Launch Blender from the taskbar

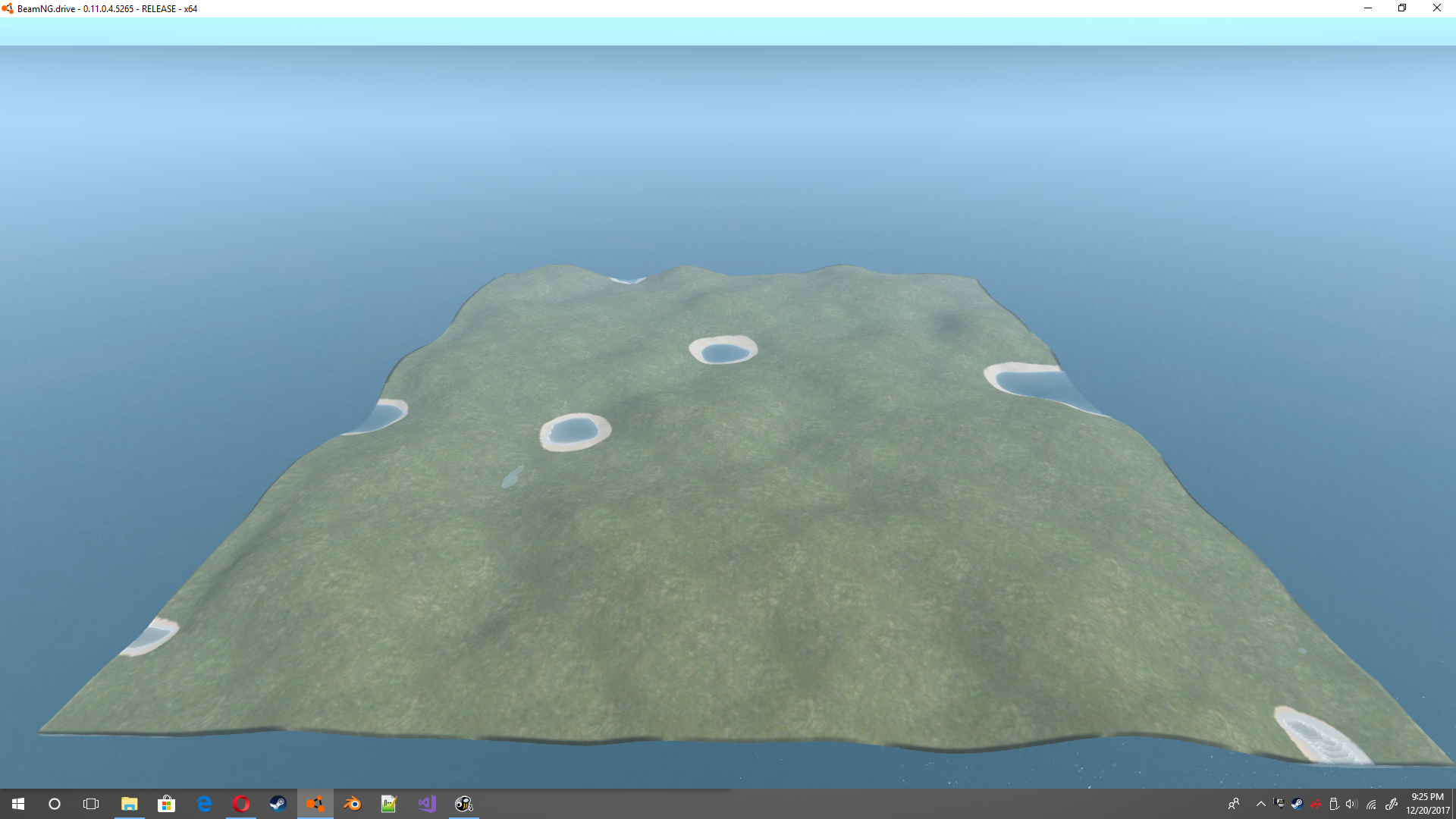[353, 804]
